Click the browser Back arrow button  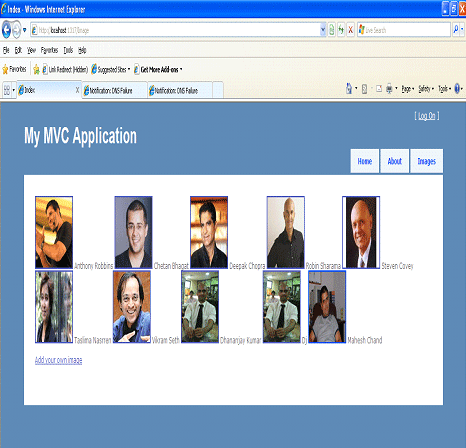[6, 30]
